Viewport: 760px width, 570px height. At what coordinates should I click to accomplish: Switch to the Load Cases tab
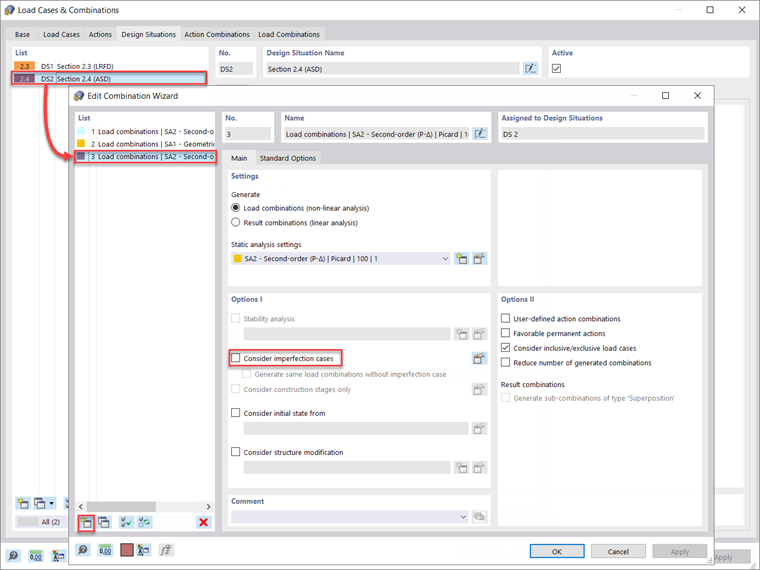click(x=61, y=34)
